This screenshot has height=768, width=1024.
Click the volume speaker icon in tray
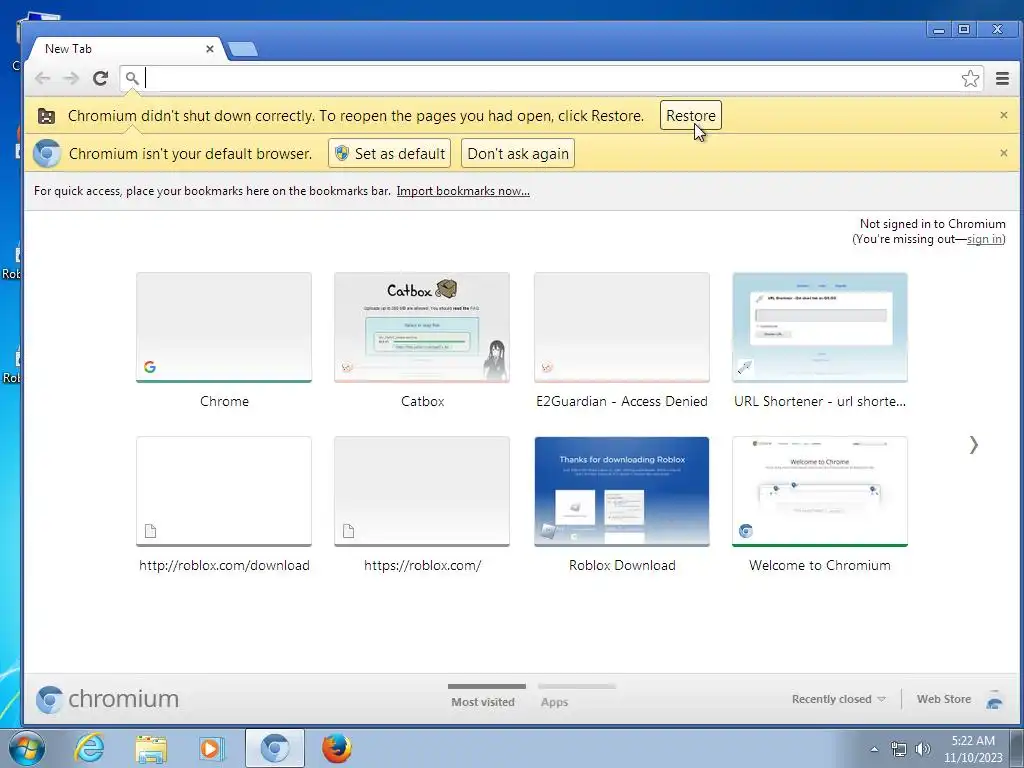pyautogui.click(x=923, y=749)
